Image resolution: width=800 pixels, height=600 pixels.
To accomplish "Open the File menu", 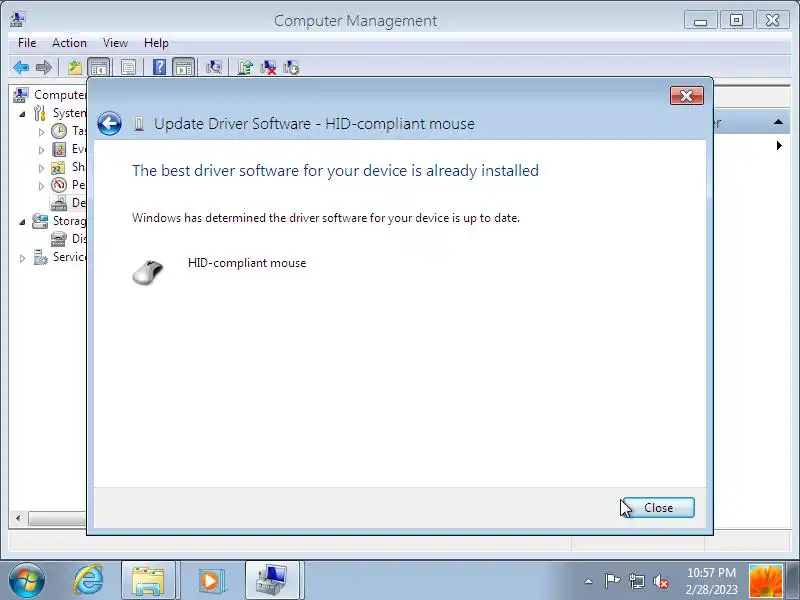I will pyautogui.click(x=27, y=43).
